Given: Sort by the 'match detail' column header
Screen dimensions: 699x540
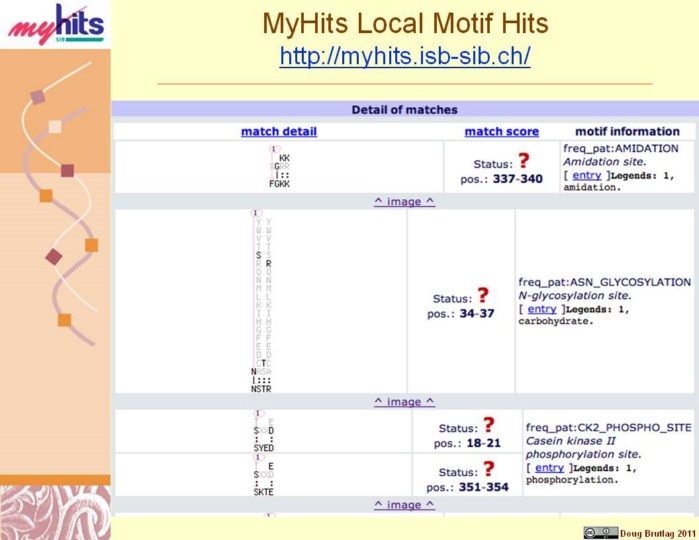Looking at the screenshot, I should (x=278, y=131).
